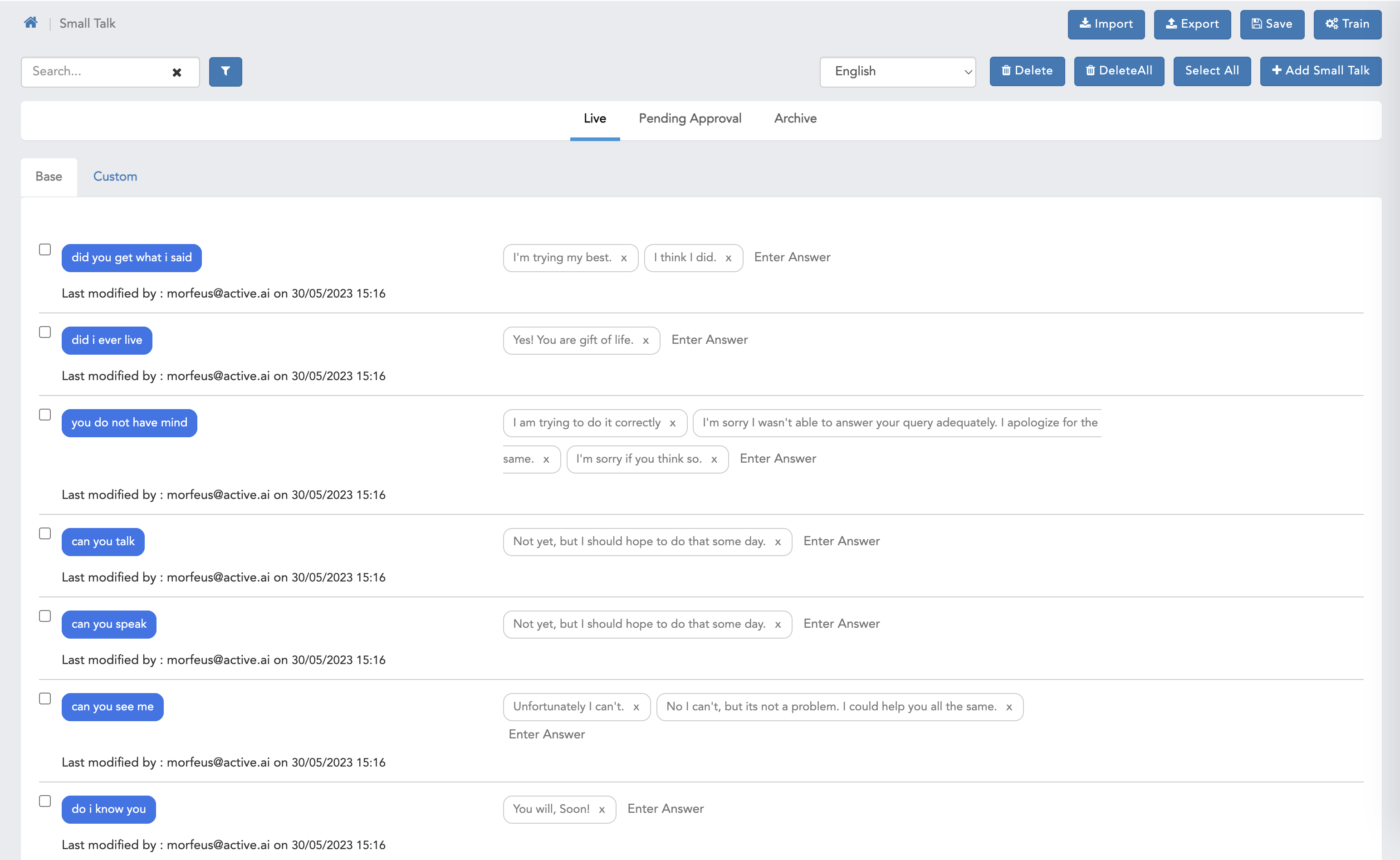Select the Base tab
The image size is (1400, 860).
pyautogui.click(x=49, y=177)
